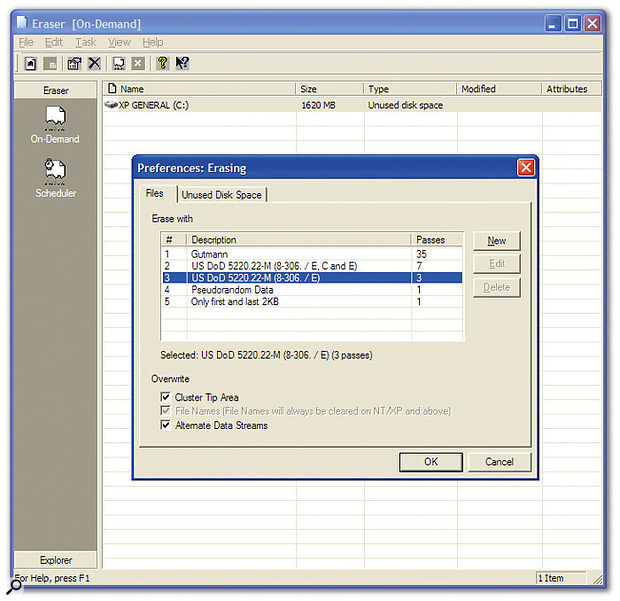Open the Help menu
The image size is (620, 601).
[x=153, y=42]
